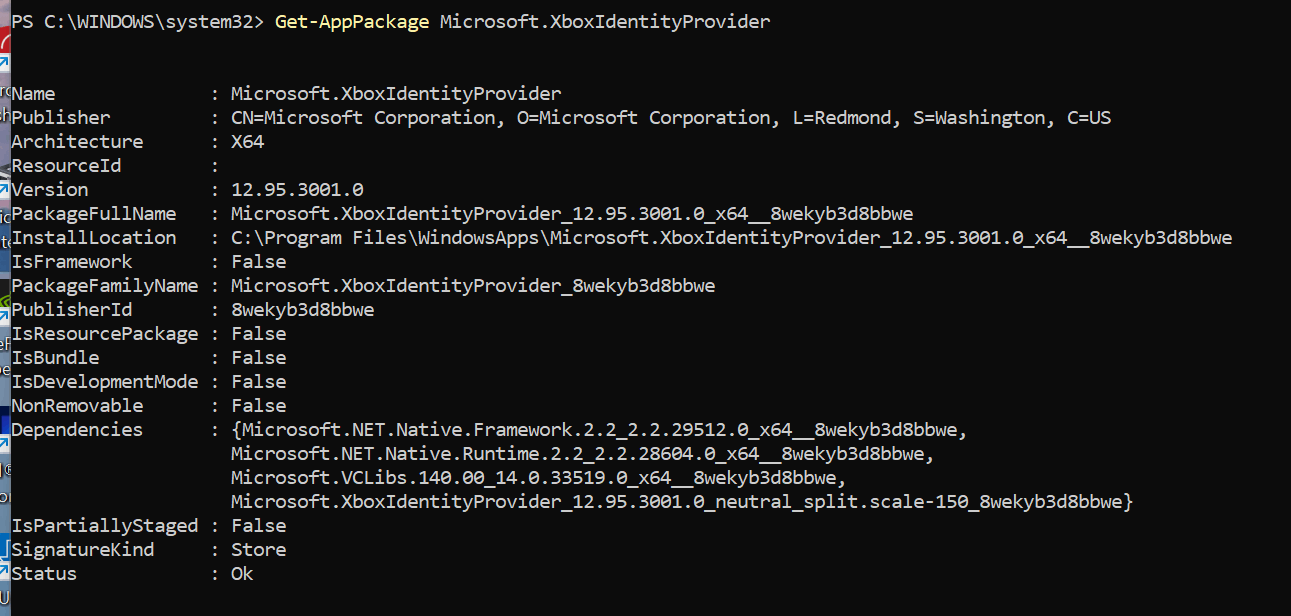Click the NonRemovable label

pyautogui.click(x=77, y=406)
